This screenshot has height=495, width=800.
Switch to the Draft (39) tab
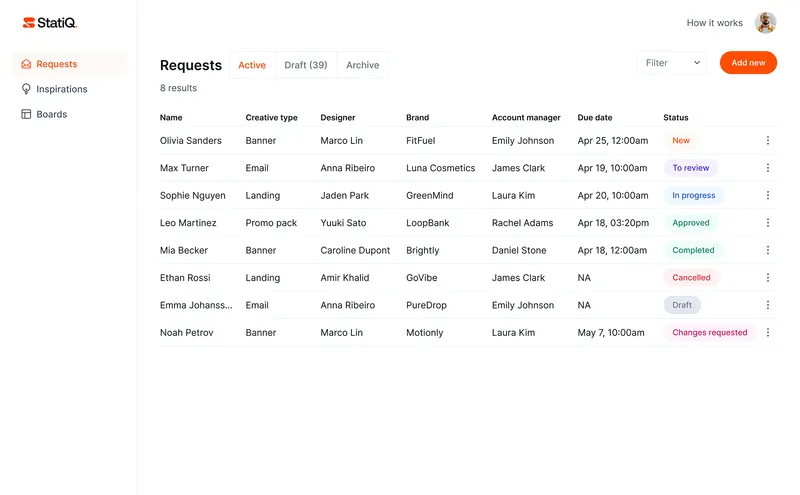coord(305,65)
